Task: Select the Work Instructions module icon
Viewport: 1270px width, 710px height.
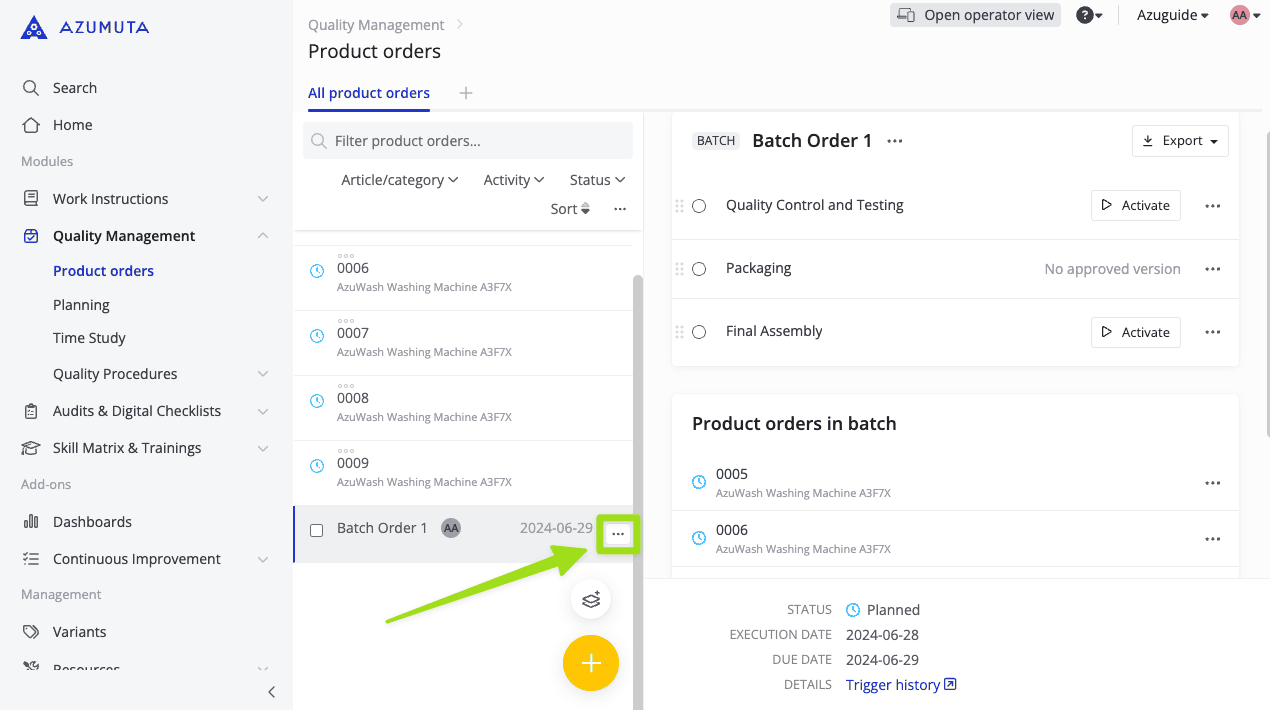Action: (32, 198)
